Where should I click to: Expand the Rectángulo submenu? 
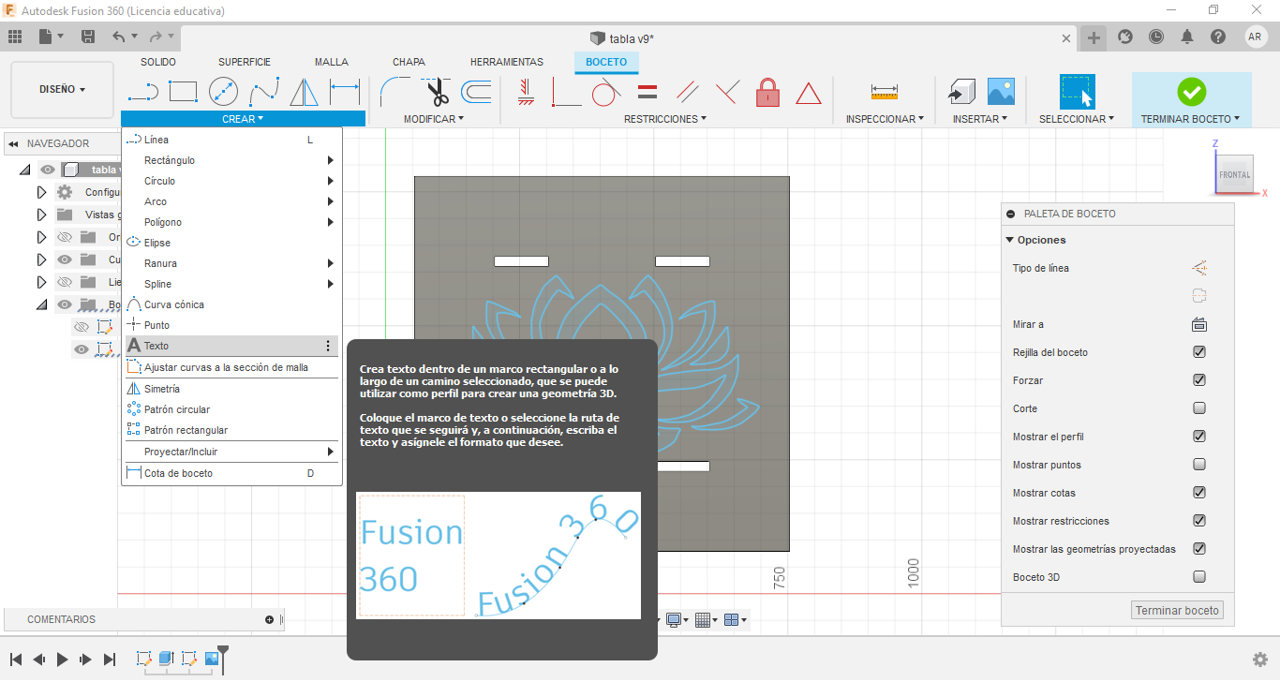tap(231, 160)
